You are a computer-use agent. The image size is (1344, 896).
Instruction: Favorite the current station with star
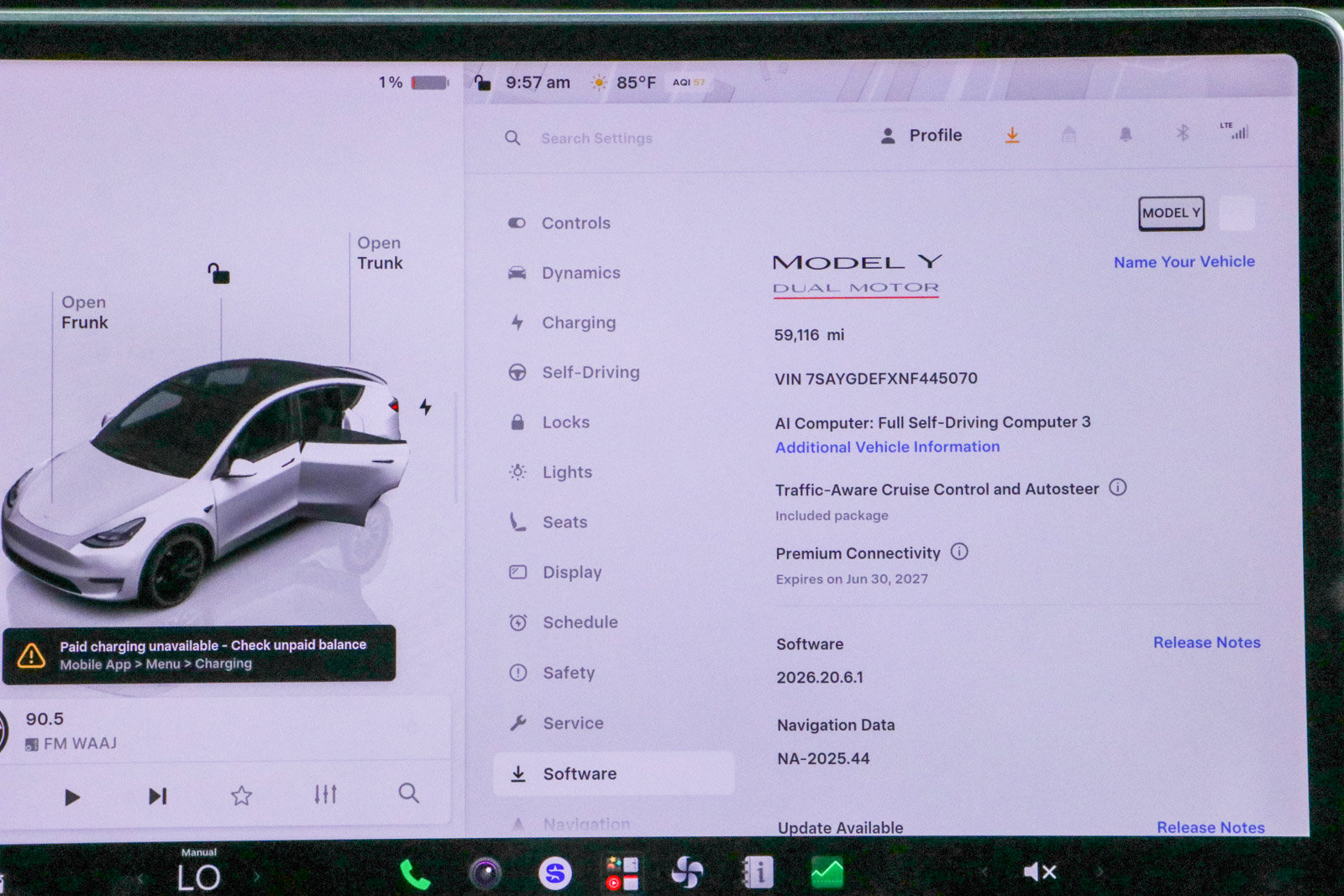pos(241,795)
